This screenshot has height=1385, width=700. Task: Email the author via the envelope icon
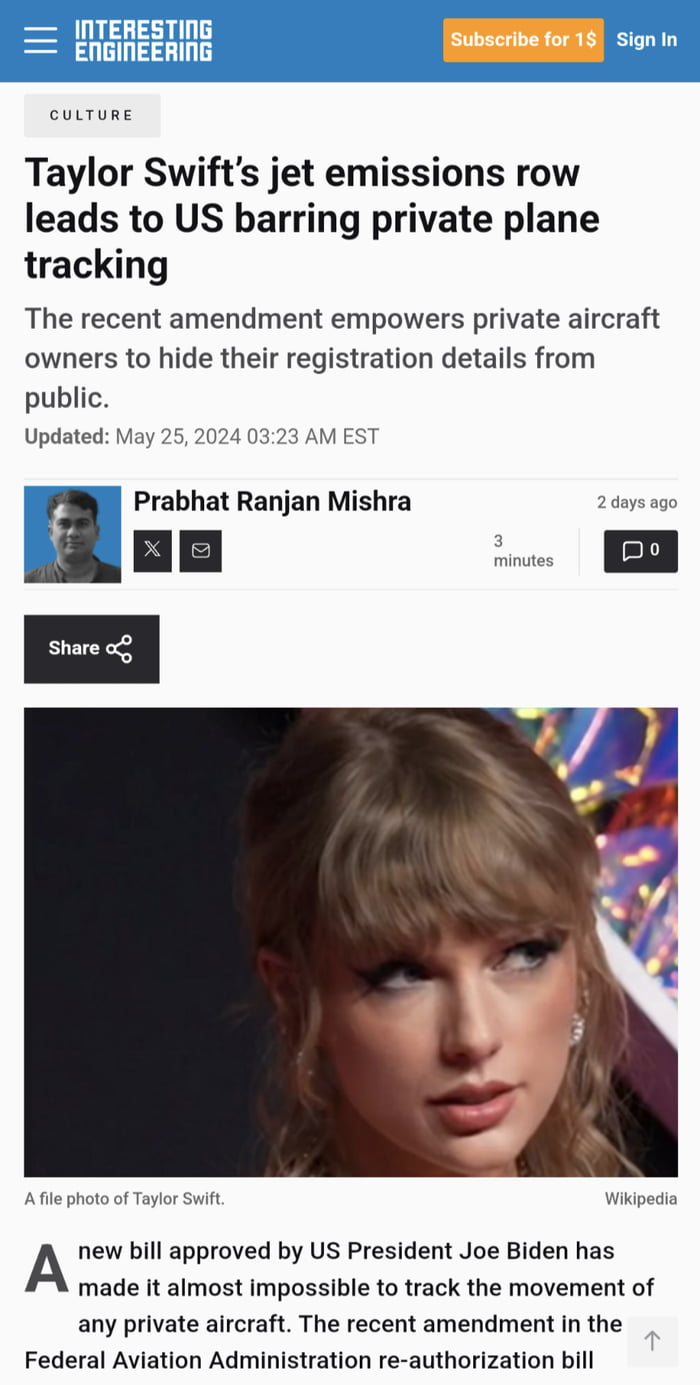201,550
